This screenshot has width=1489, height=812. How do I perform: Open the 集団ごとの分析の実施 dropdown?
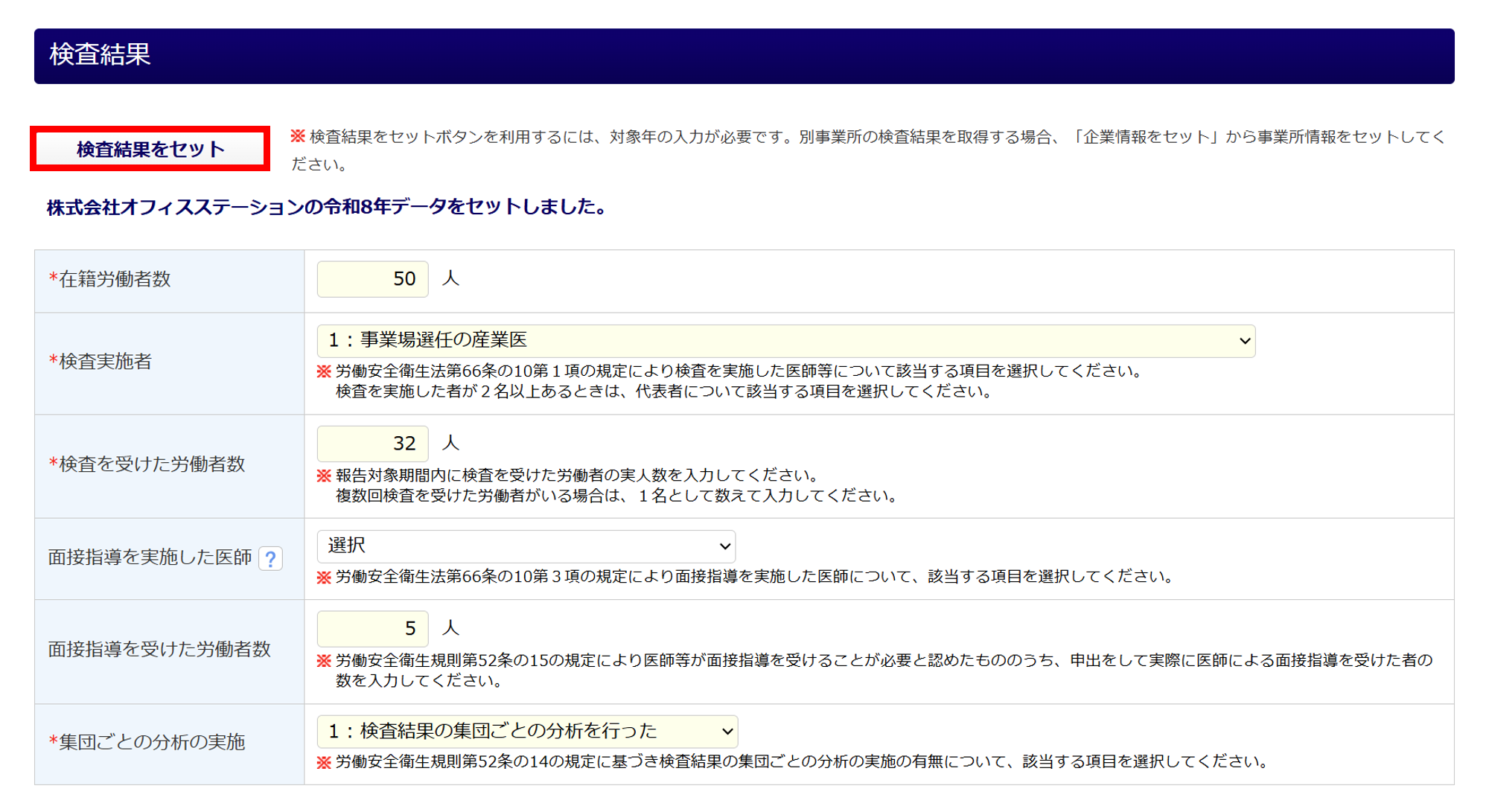pos(527,732)
